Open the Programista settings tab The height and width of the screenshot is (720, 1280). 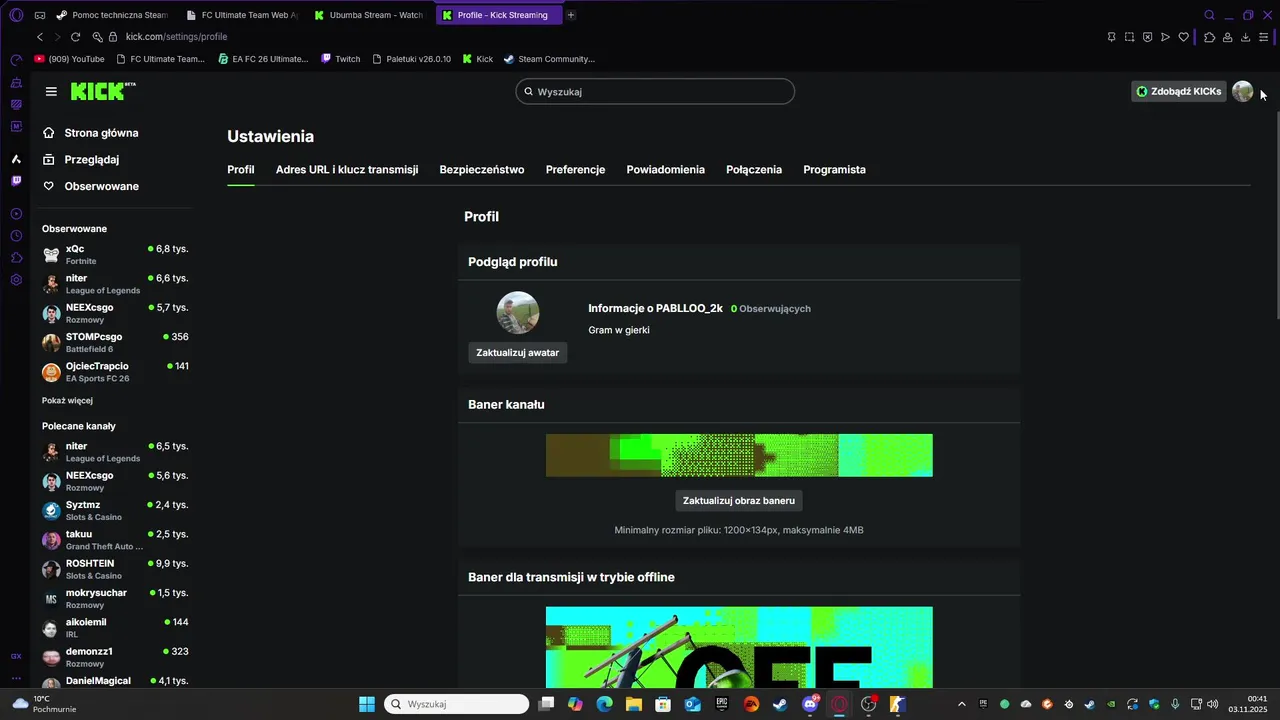pos(834,169)
